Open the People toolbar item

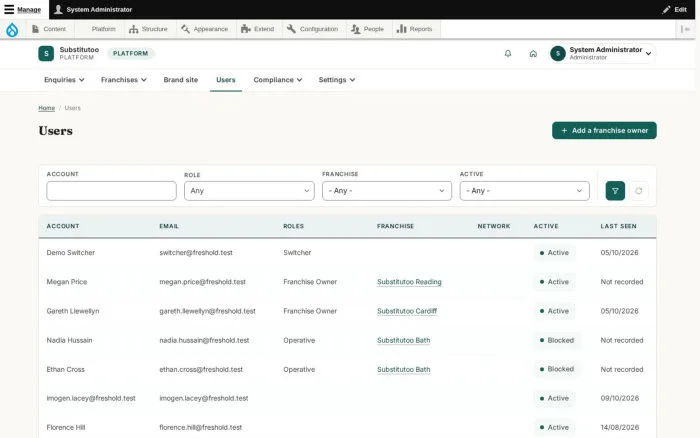coord(367,29)
